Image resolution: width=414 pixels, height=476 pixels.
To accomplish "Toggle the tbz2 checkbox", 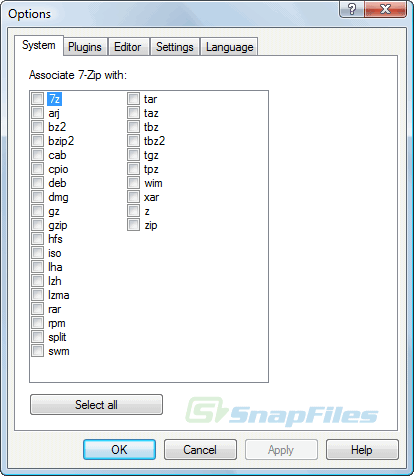I will 133,141.
